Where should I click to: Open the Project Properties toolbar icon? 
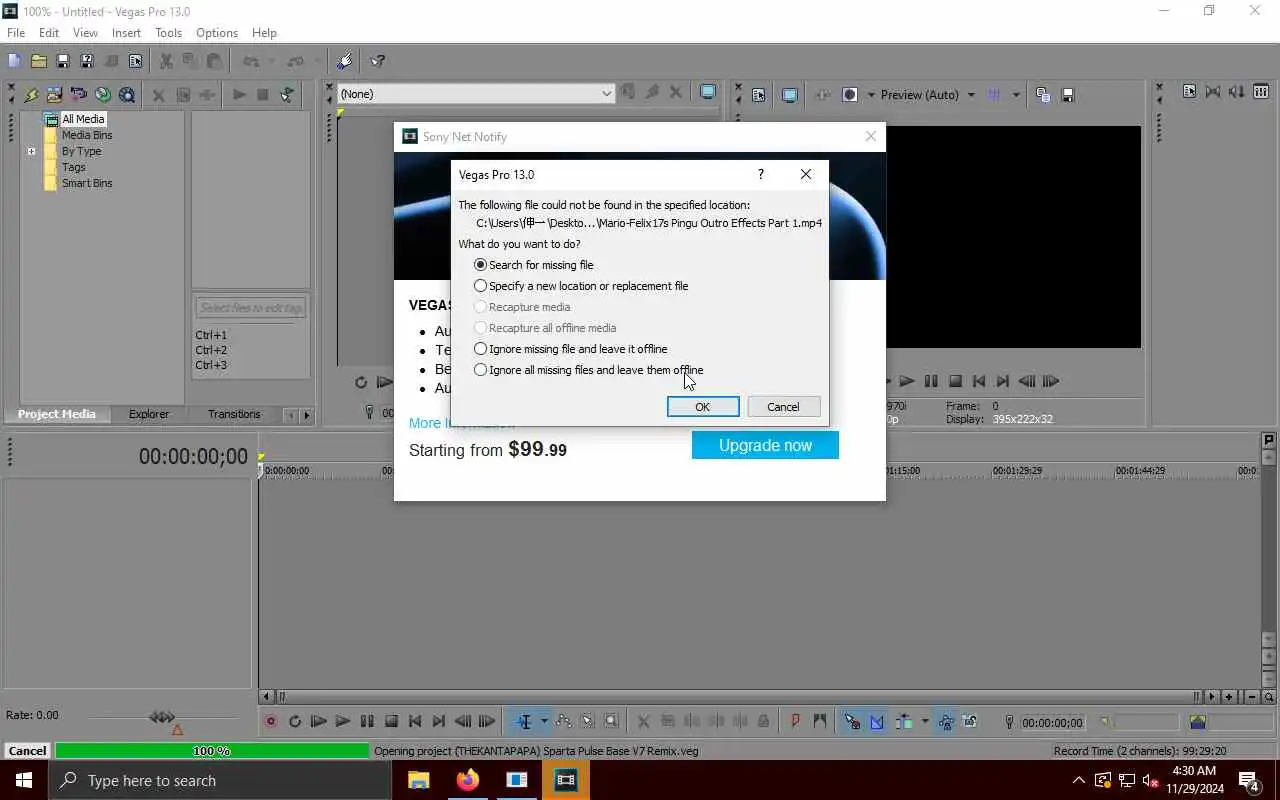pos(135,61)
